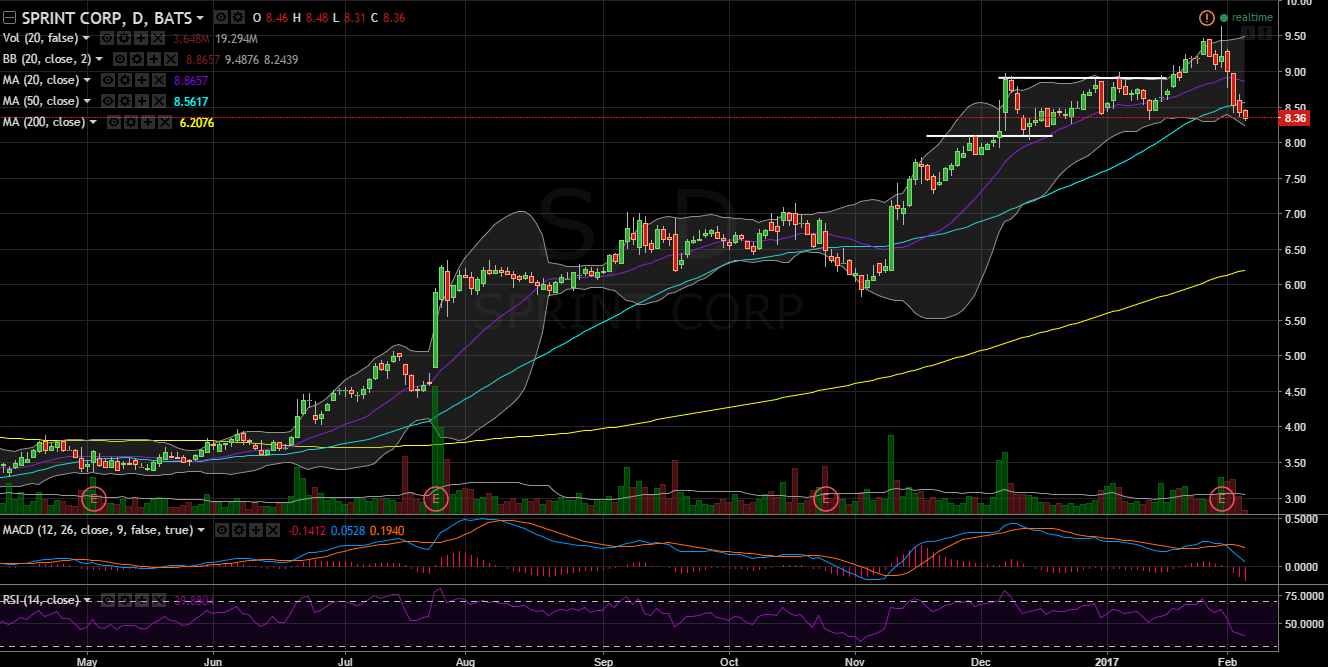Toggle visibility eye for Vol indicator
Viewport: 1328px width, 667px height.
pos(109,39)
